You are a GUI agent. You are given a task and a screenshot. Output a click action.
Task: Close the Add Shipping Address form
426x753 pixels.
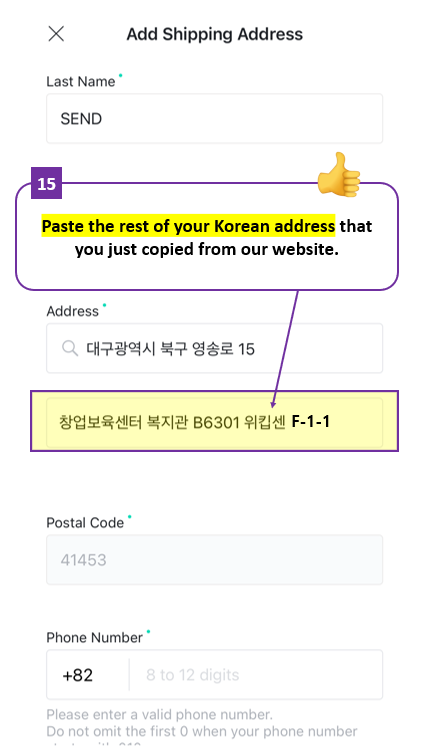tap(56, 34)
